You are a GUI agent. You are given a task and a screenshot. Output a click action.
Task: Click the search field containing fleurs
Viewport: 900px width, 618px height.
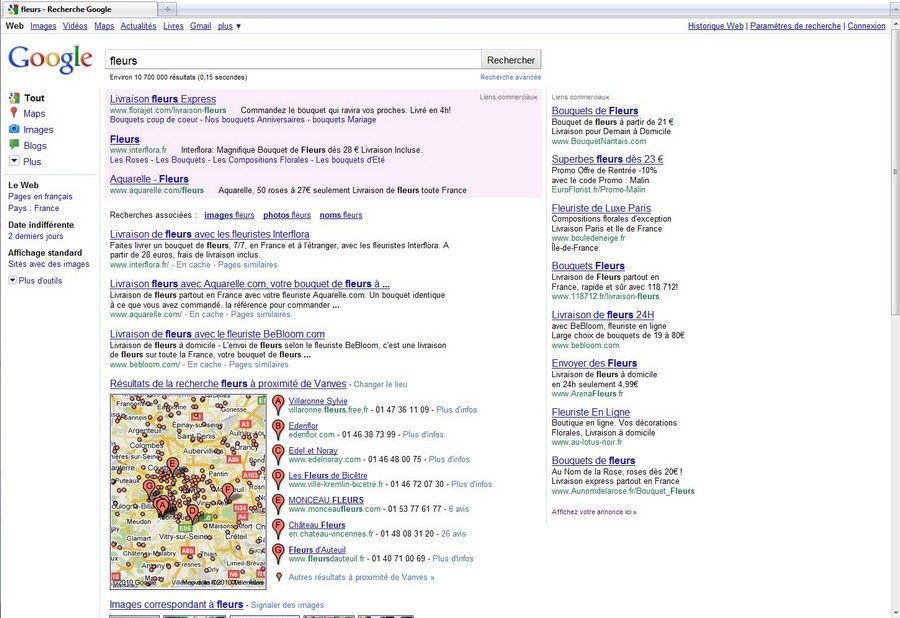point(293,60)
